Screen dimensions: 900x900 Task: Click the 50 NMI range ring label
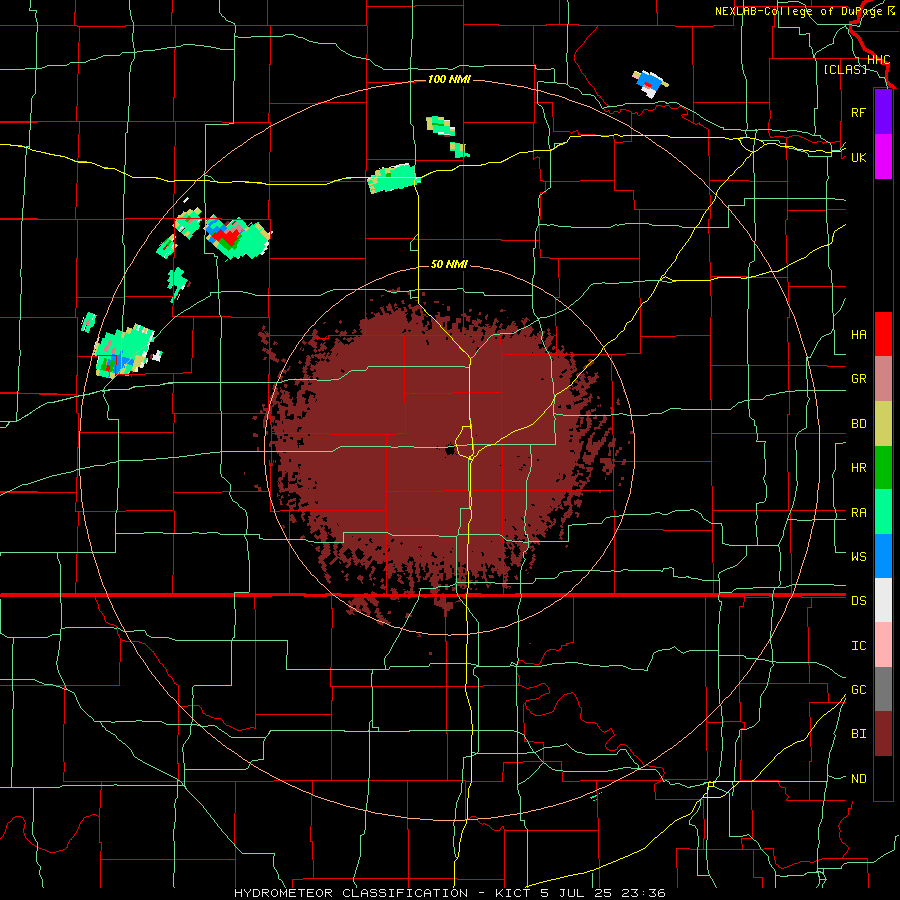coord(449,264)
